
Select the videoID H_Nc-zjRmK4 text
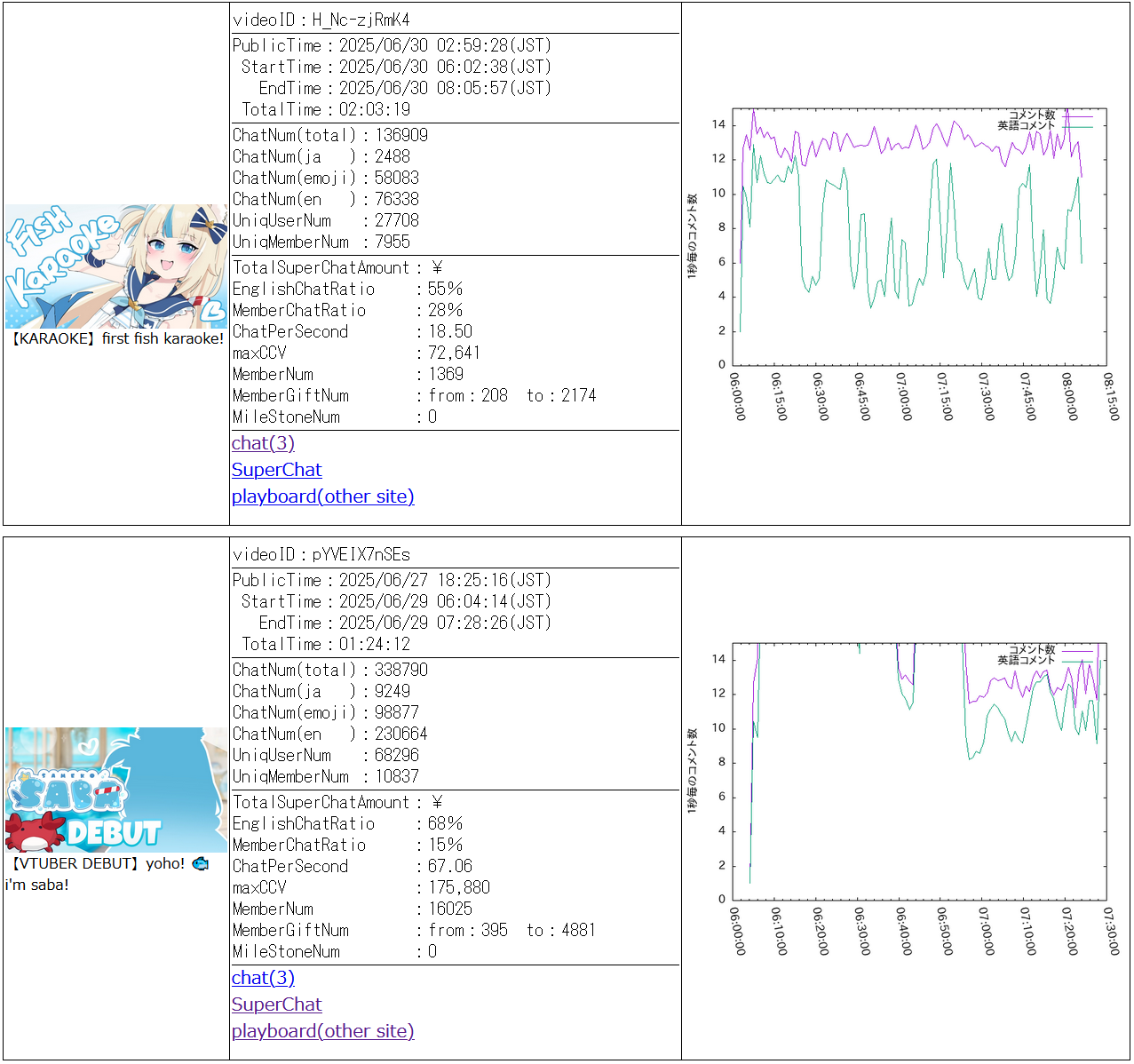tap(321, 20)
